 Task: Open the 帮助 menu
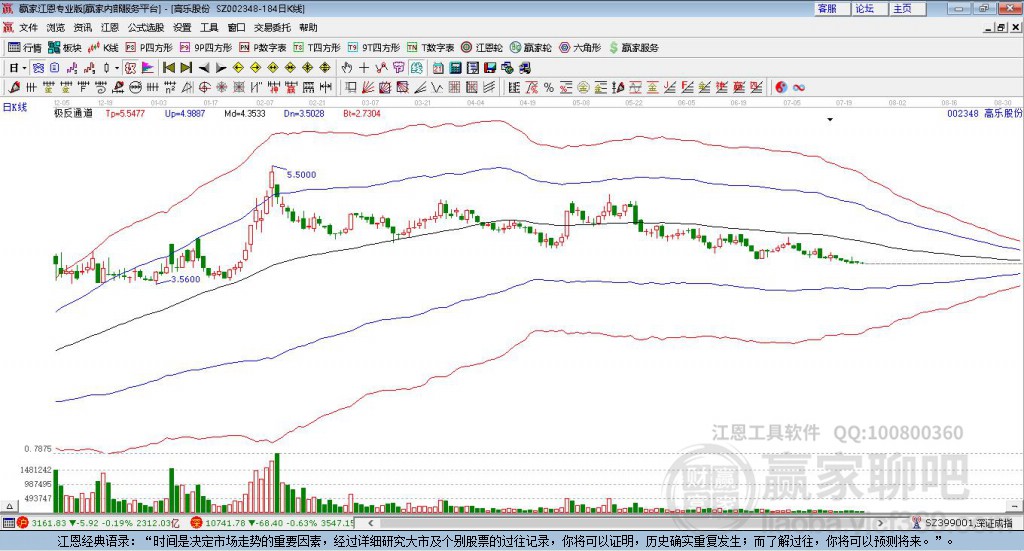(x=308, y=27)
